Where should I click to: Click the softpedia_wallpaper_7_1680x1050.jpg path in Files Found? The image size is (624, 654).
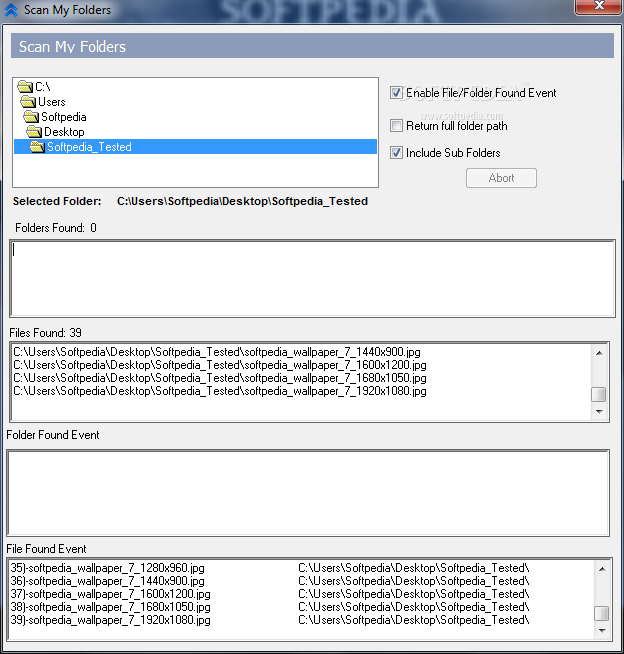[219, 378]
